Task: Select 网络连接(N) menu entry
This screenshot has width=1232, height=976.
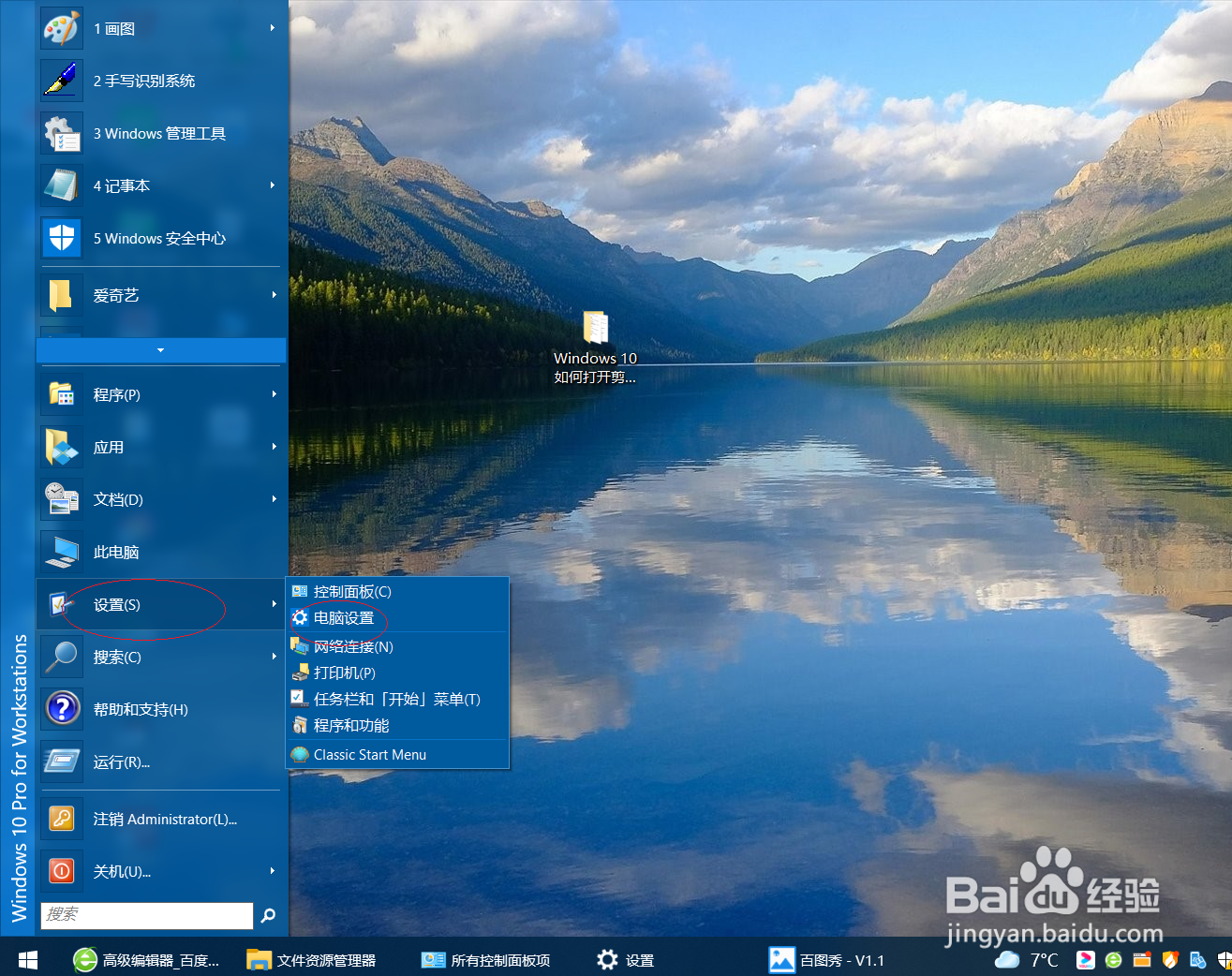Action: (x=397, y=646)
